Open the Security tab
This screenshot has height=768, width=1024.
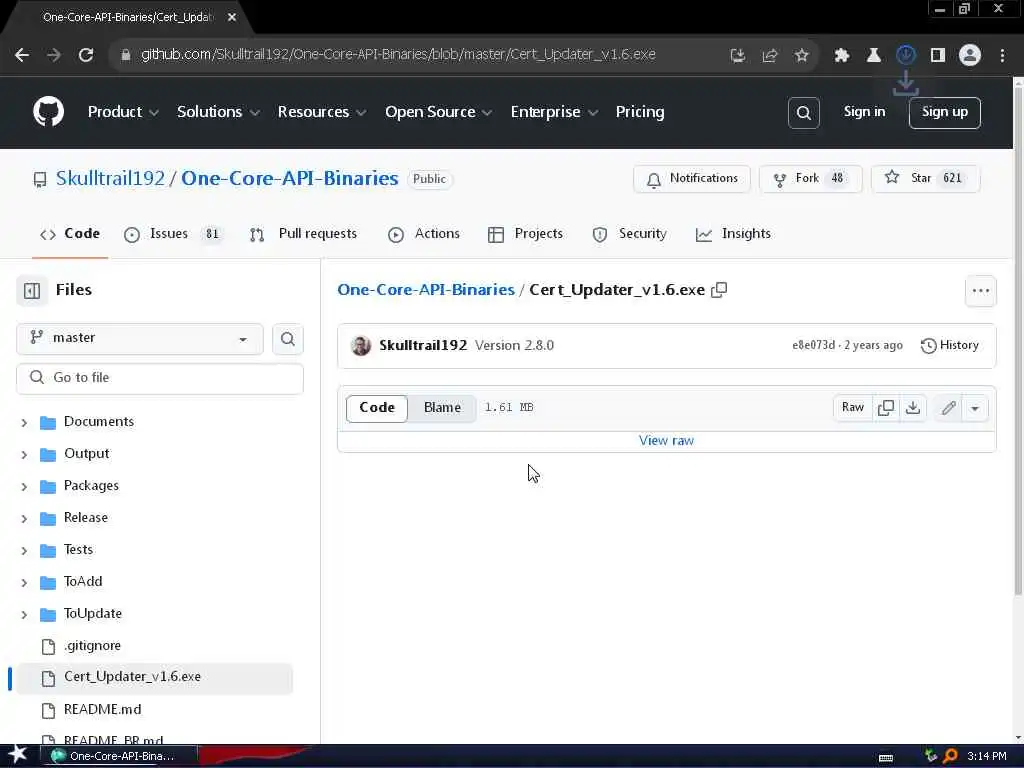click(x=630, y=234)
